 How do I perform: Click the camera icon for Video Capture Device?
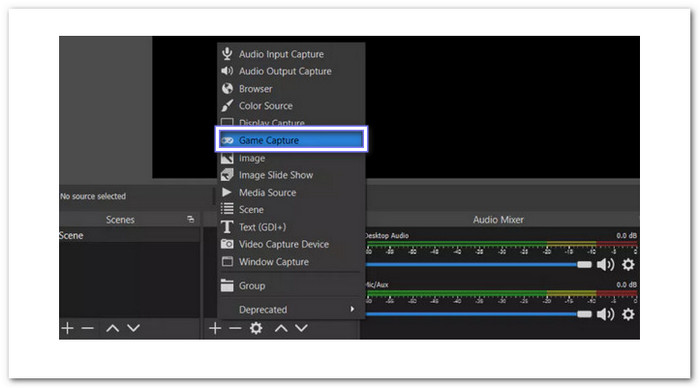pyautogui.click(x=227, y=244)
